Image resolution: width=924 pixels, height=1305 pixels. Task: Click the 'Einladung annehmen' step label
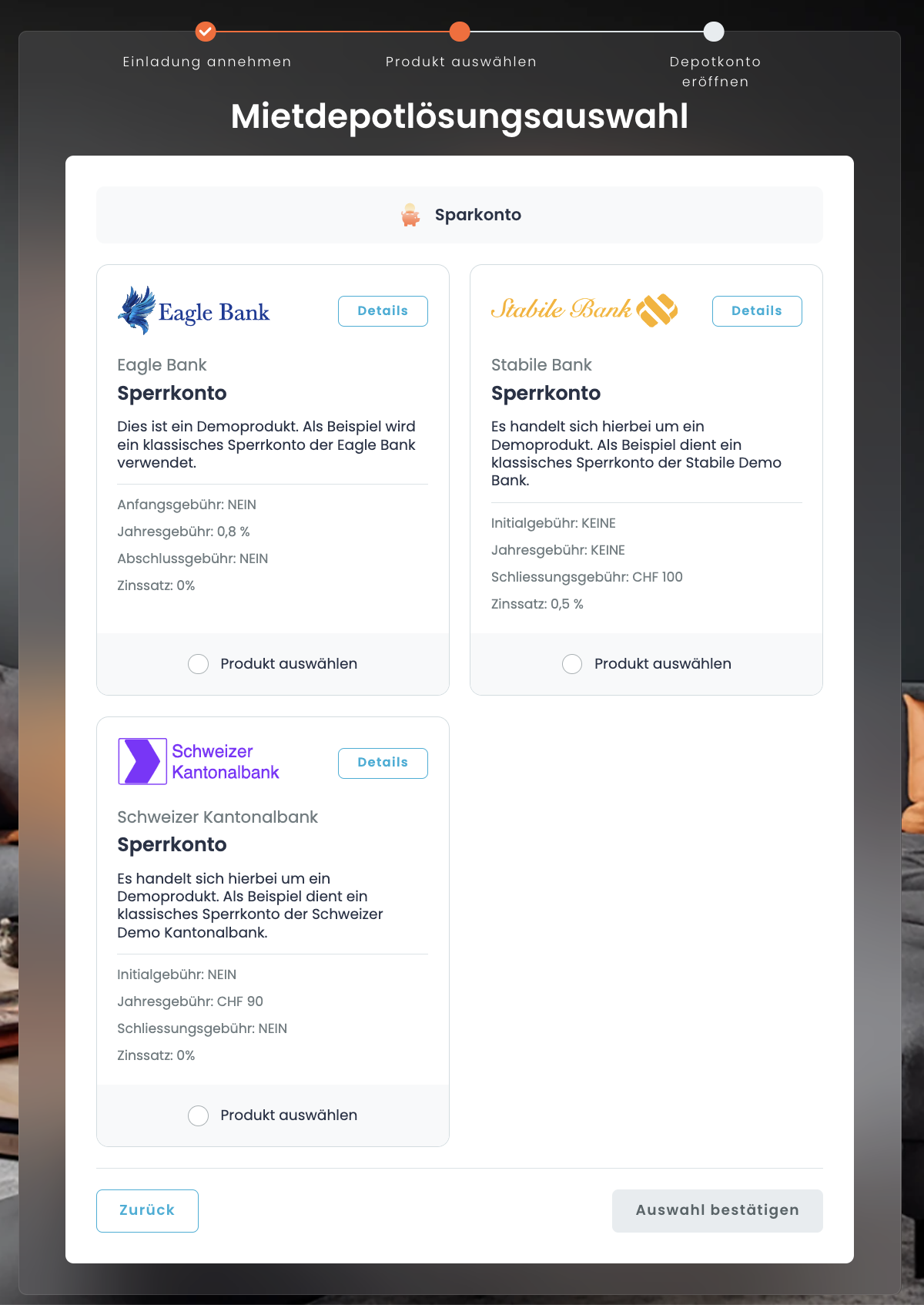(207, 62)
